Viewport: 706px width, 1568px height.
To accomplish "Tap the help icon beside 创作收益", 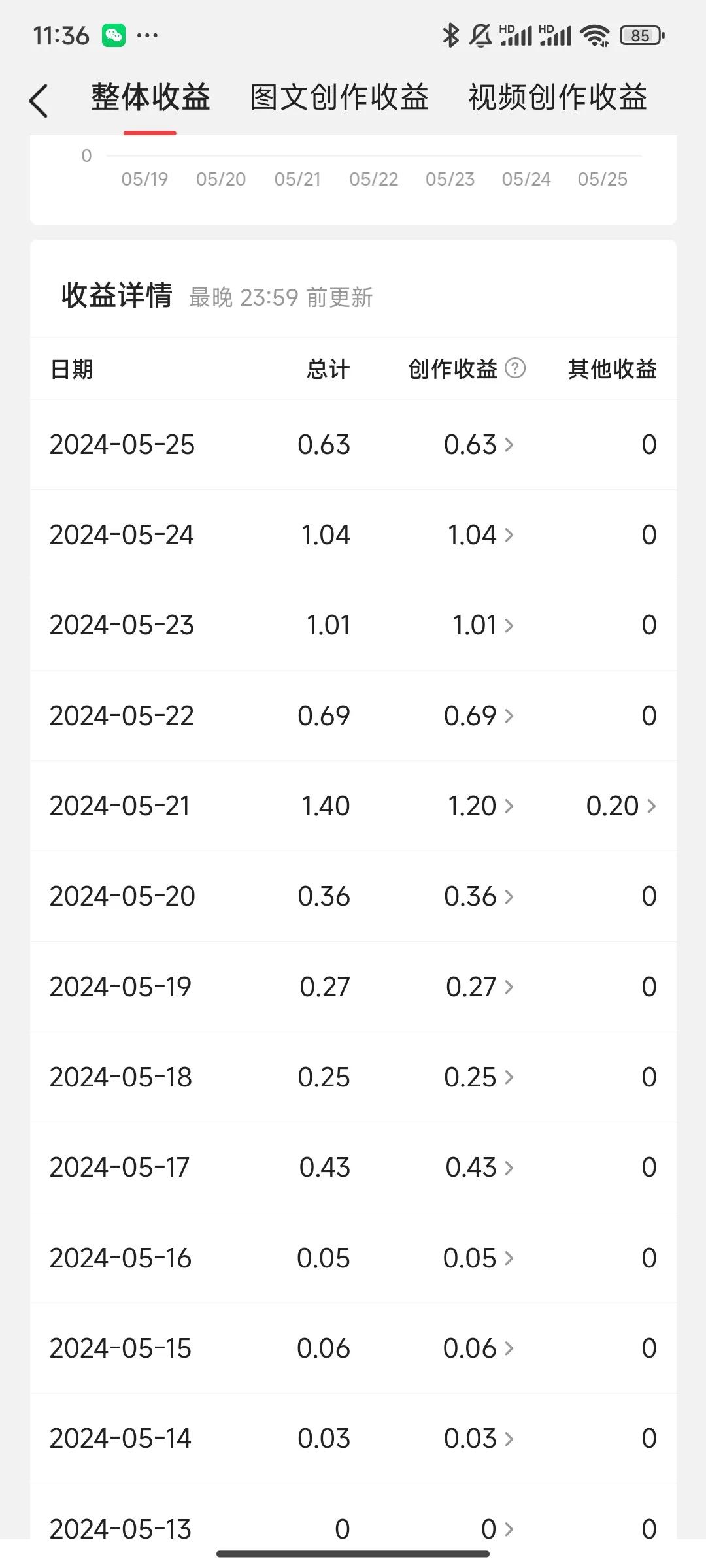I will click(515, 368).
